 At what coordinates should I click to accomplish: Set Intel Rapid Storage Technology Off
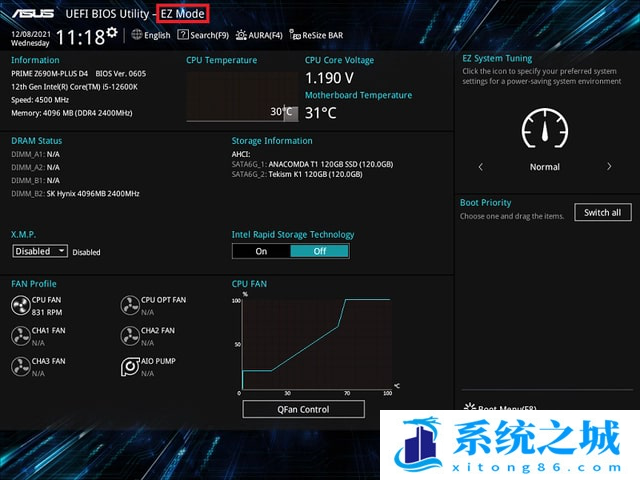tap(320, 251)
